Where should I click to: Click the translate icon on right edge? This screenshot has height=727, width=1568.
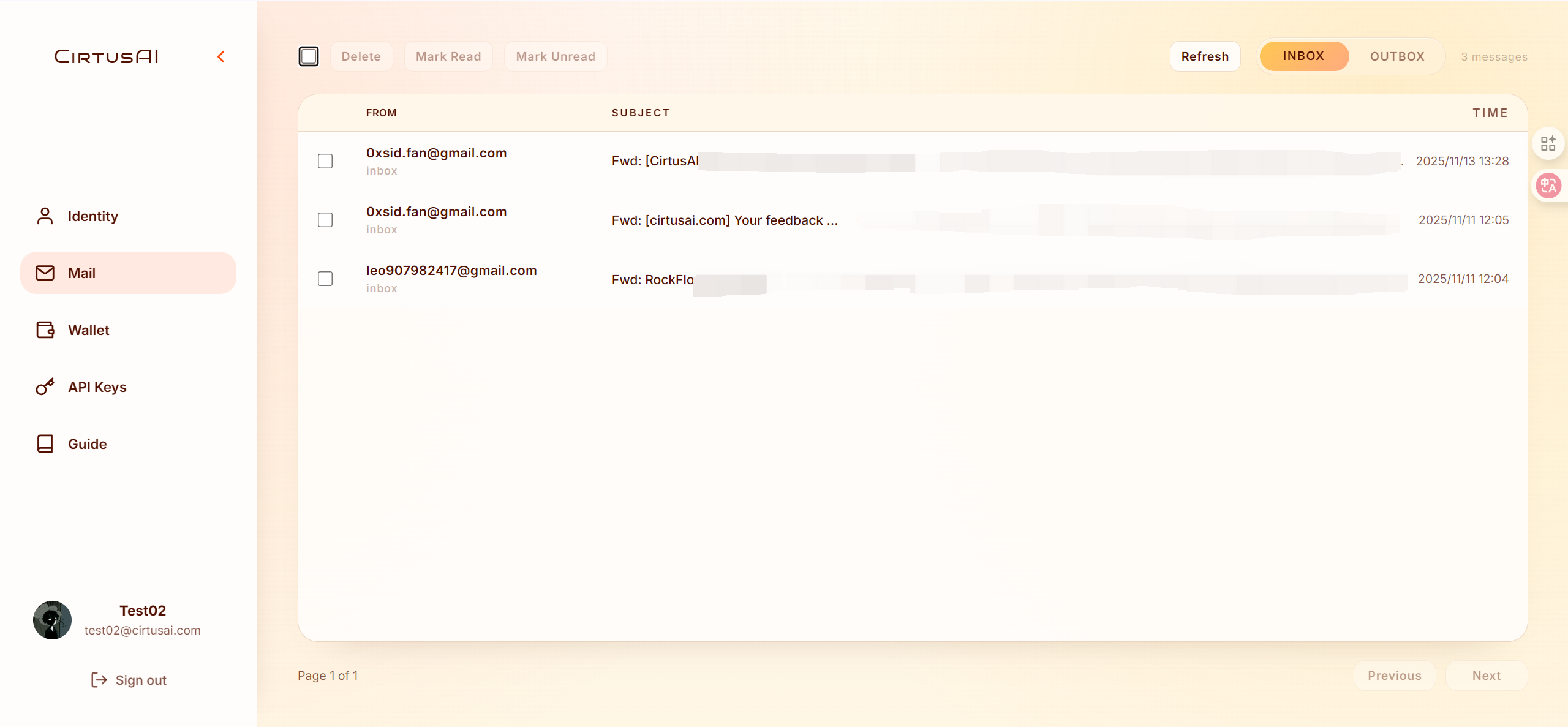tap(1548, 185)
